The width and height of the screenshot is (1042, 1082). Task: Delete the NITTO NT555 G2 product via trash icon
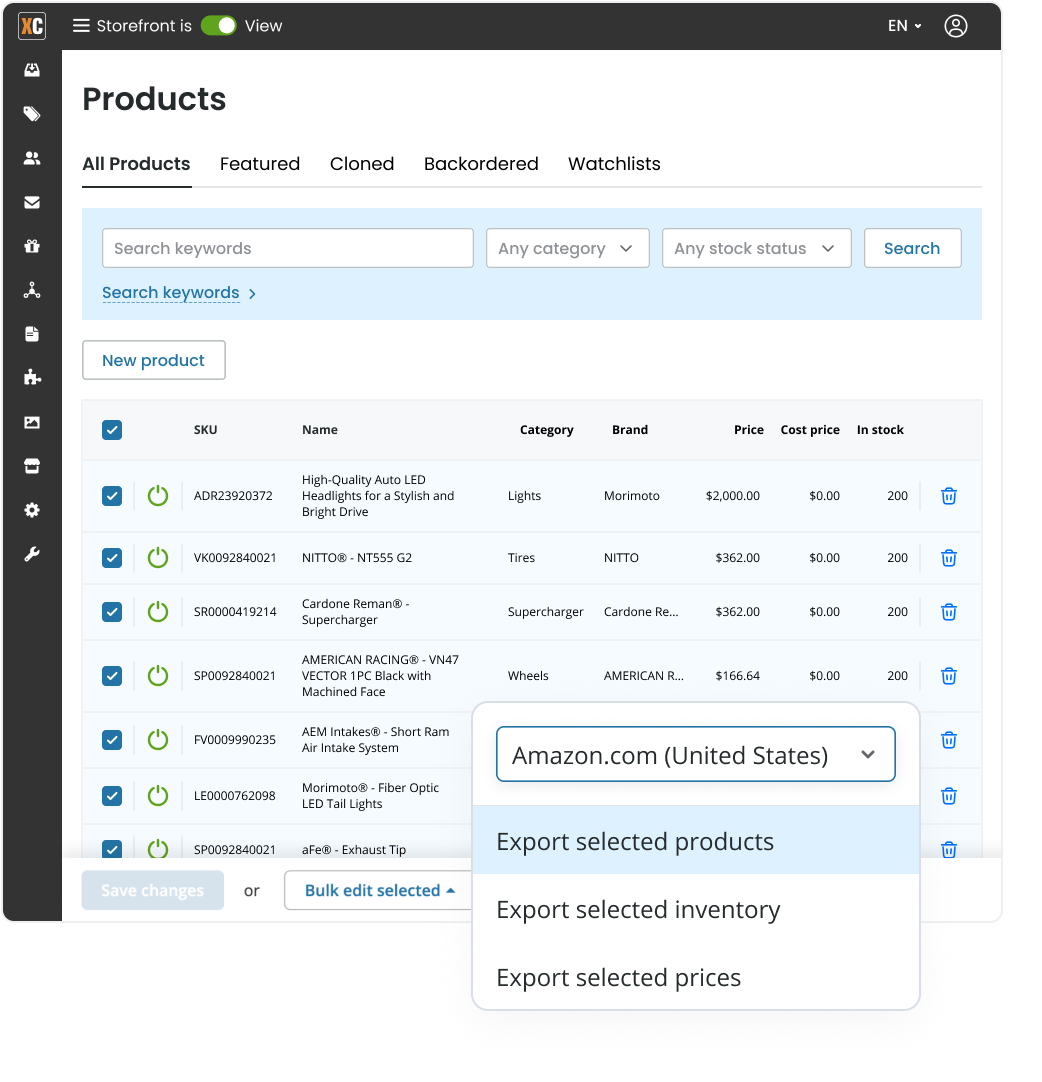pyautogui.click(x=949, y=558)
